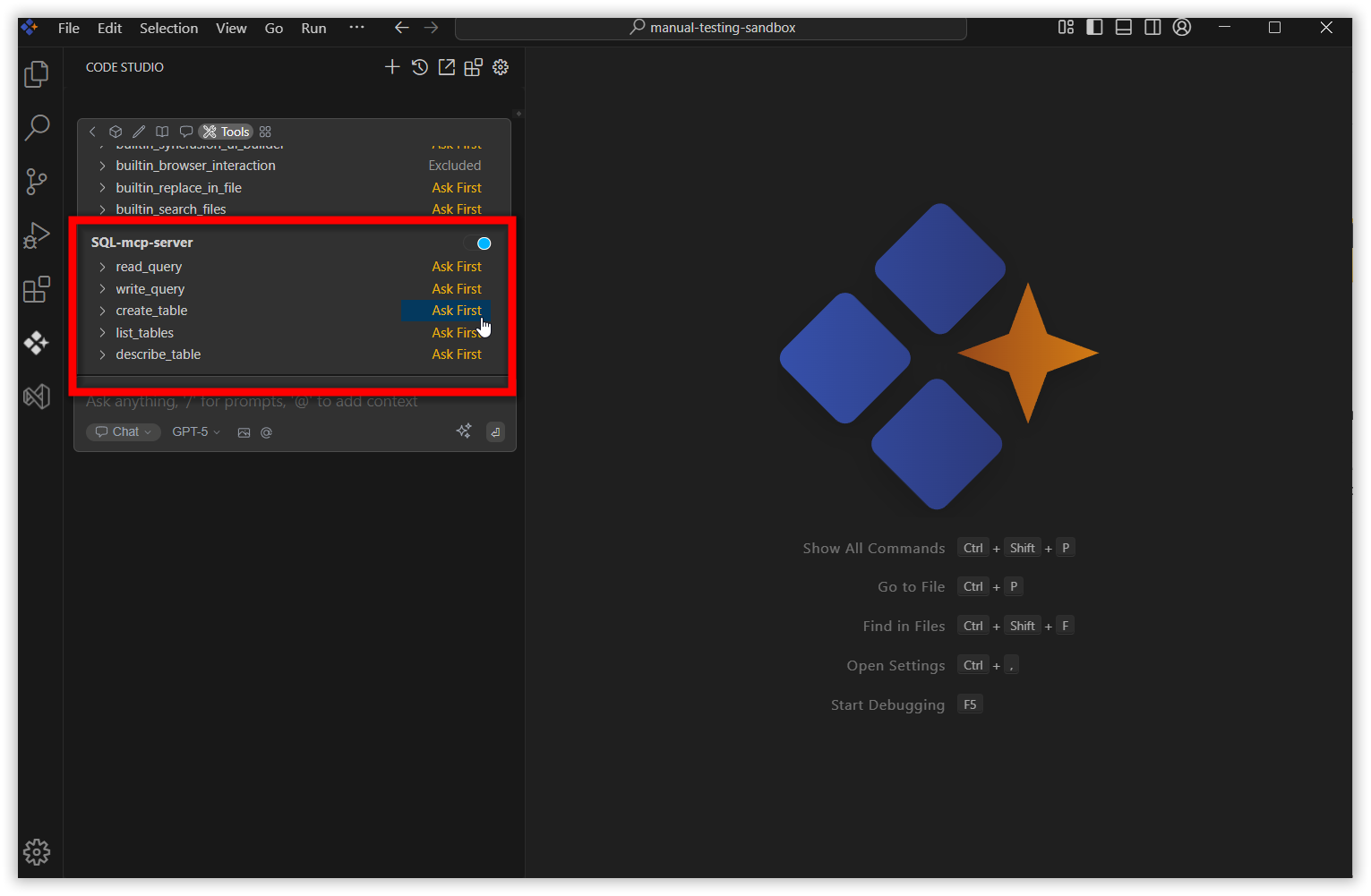
Task: Open chat in new window icon
Action: point(446,67)
